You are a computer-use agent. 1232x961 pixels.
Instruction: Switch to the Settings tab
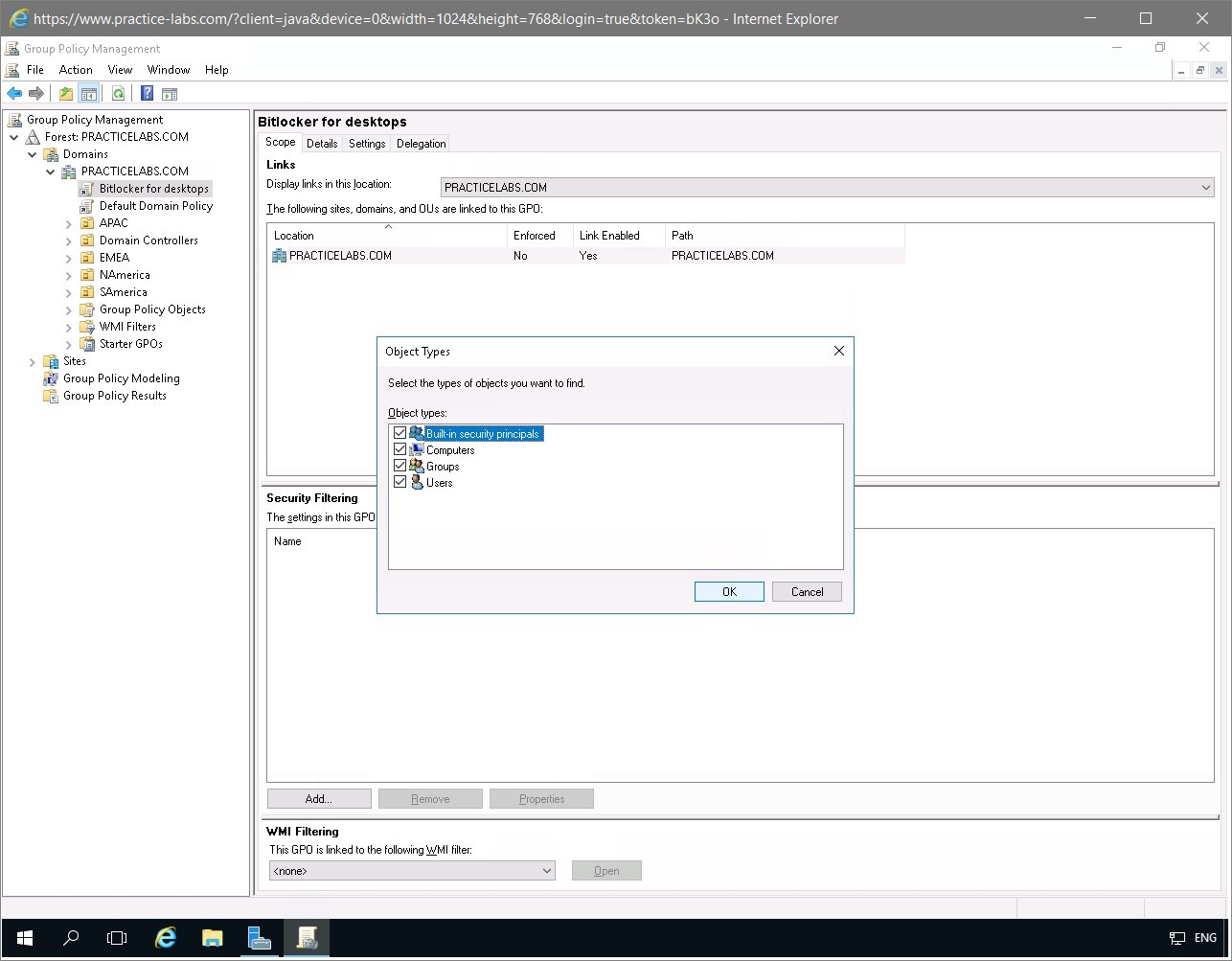366,143
